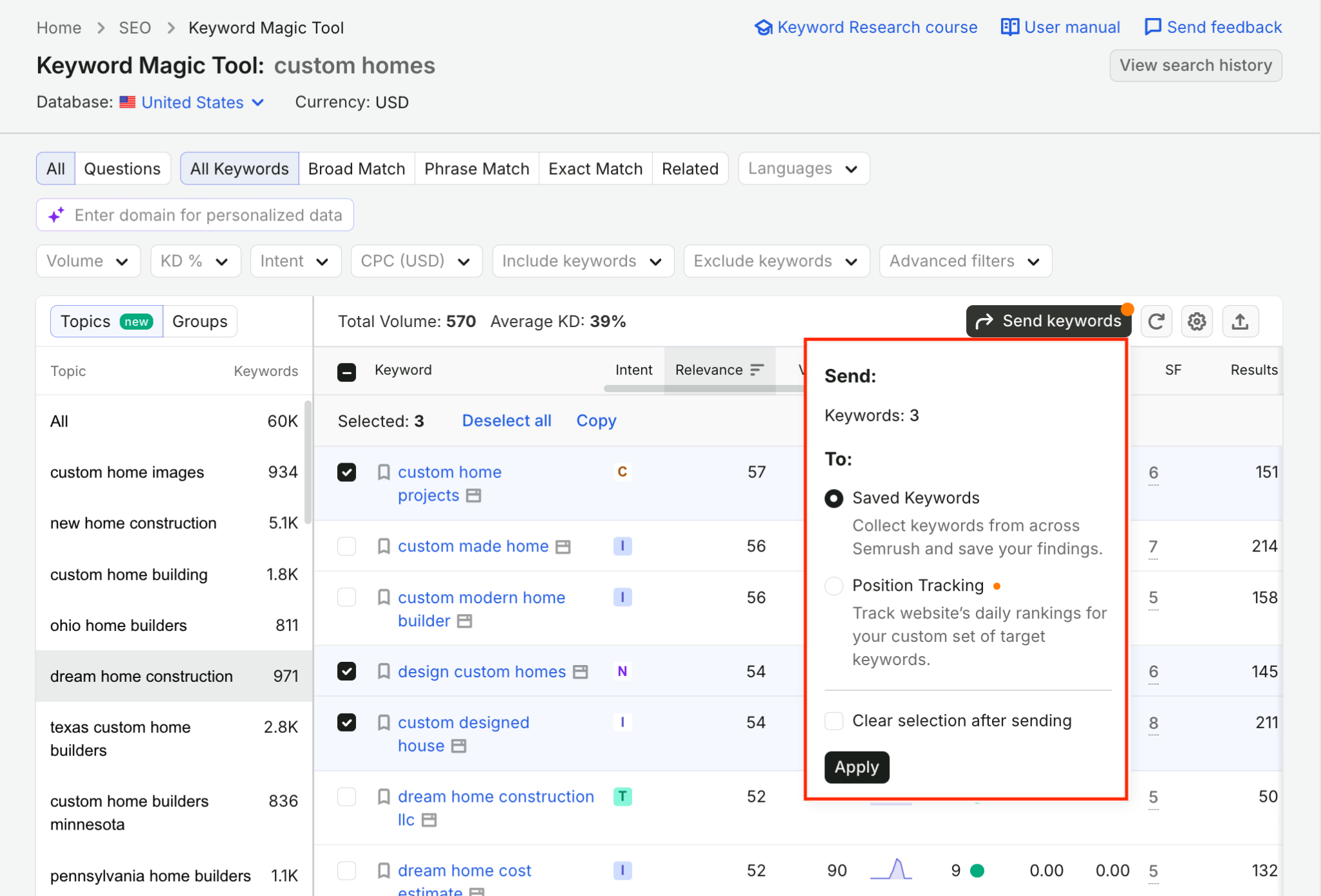
Task: Open the Languages dropdown
Action: [804, 169]
